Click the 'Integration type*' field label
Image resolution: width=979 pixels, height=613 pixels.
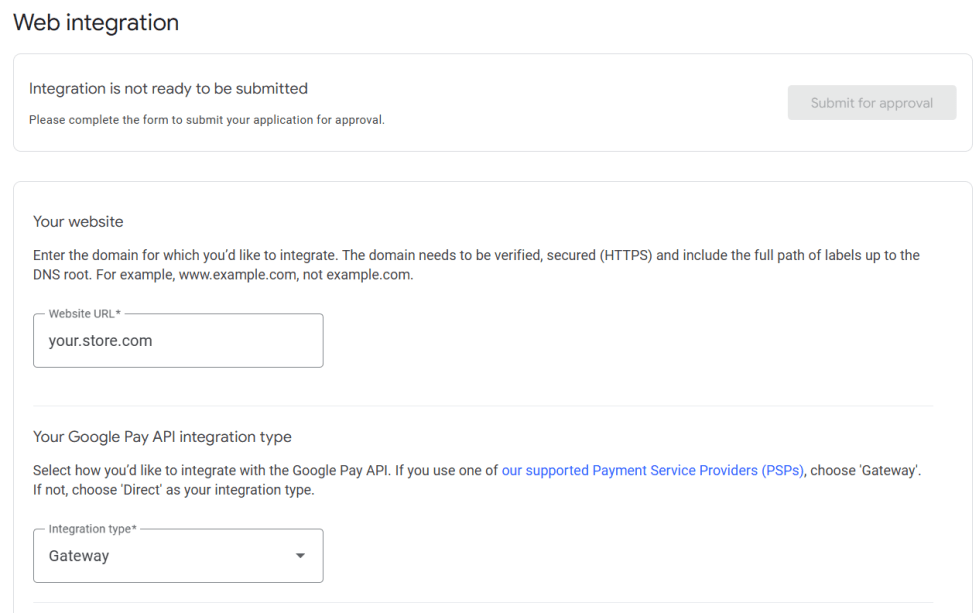[92, 529]
